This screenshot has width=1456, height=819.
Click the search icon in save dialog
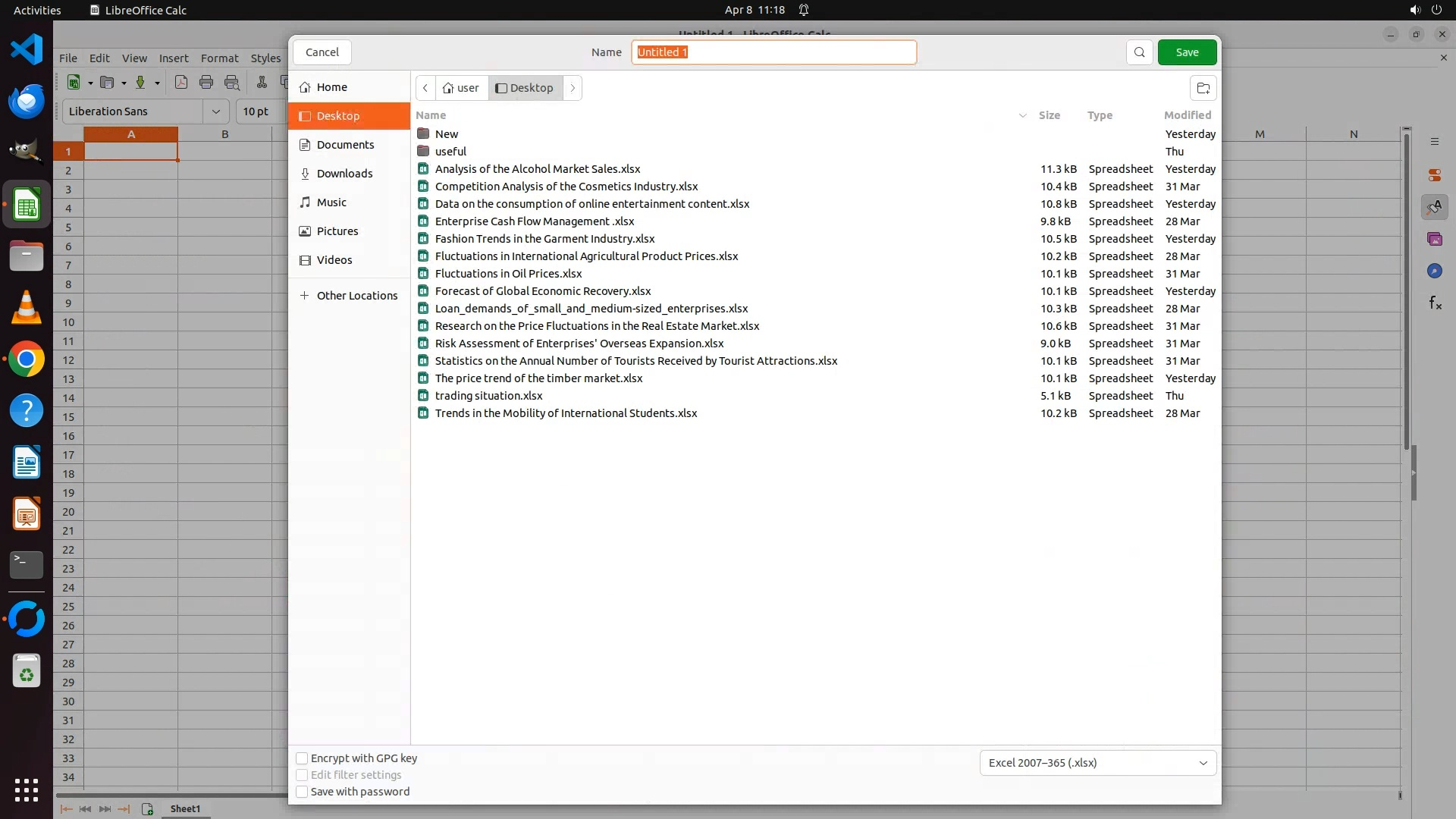click(1139, 52)
